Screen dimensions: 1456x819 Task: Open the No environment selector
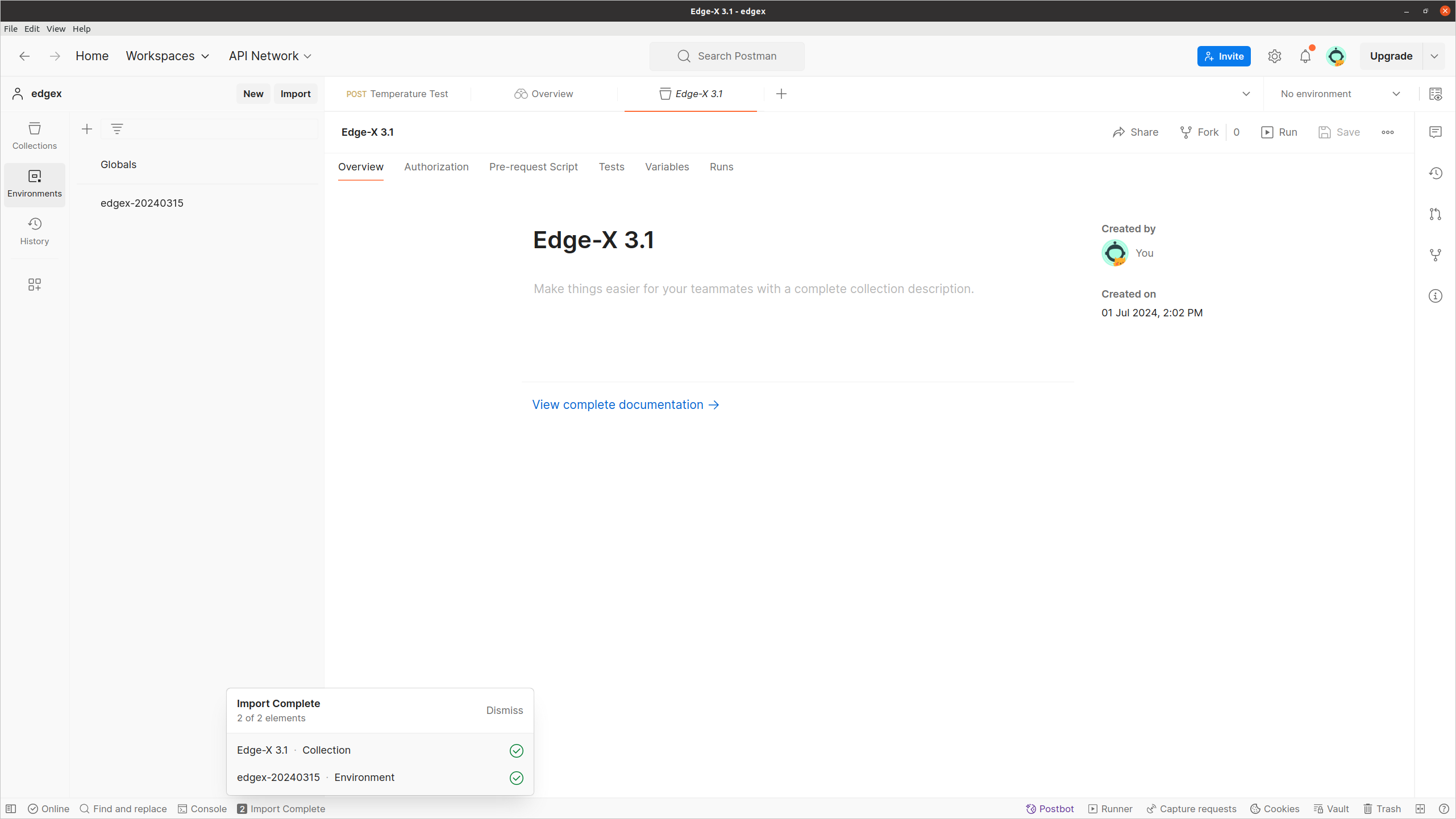tap(1339, 94)
